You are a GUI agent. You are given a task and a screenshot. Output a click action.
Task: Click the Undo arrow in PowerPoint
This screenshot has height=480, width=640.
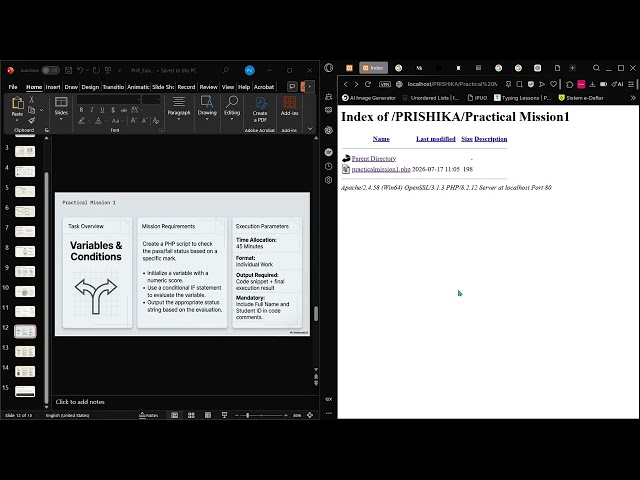click(80, 70)
